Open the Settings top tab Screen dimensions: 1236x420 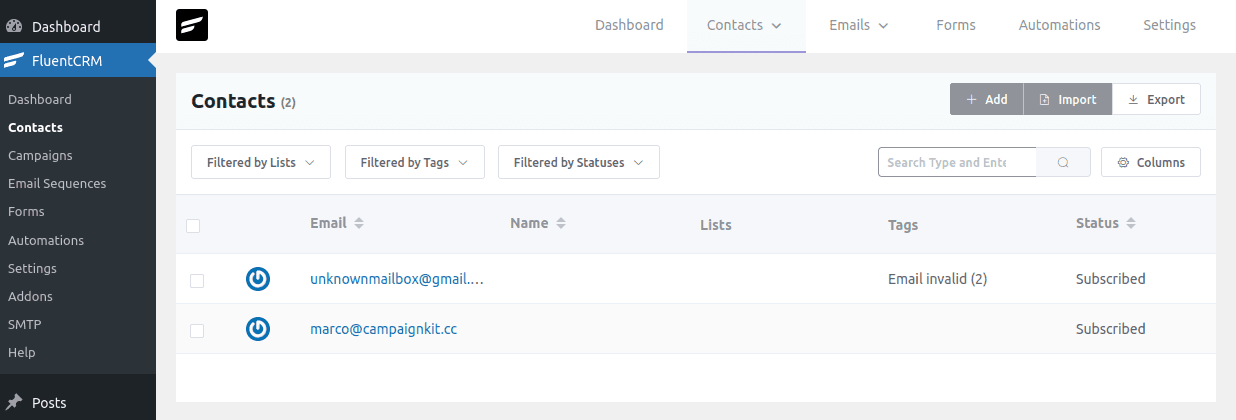point(1169,26)
